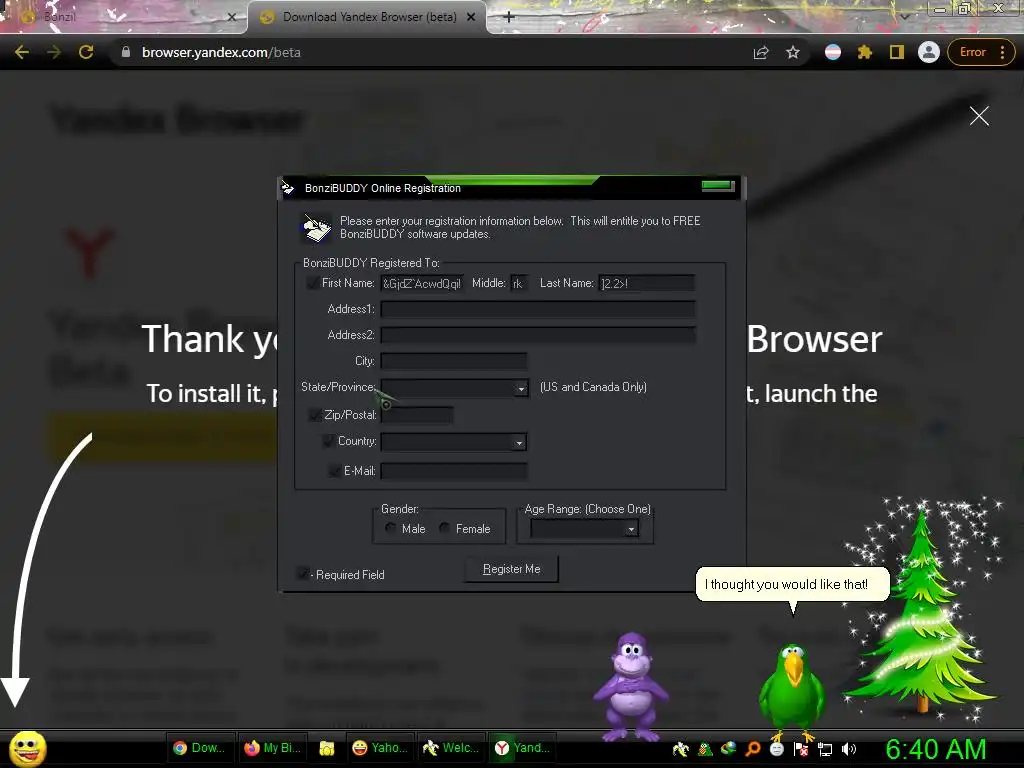Switch to the Bonzi browser tab

tap(124, 17)
